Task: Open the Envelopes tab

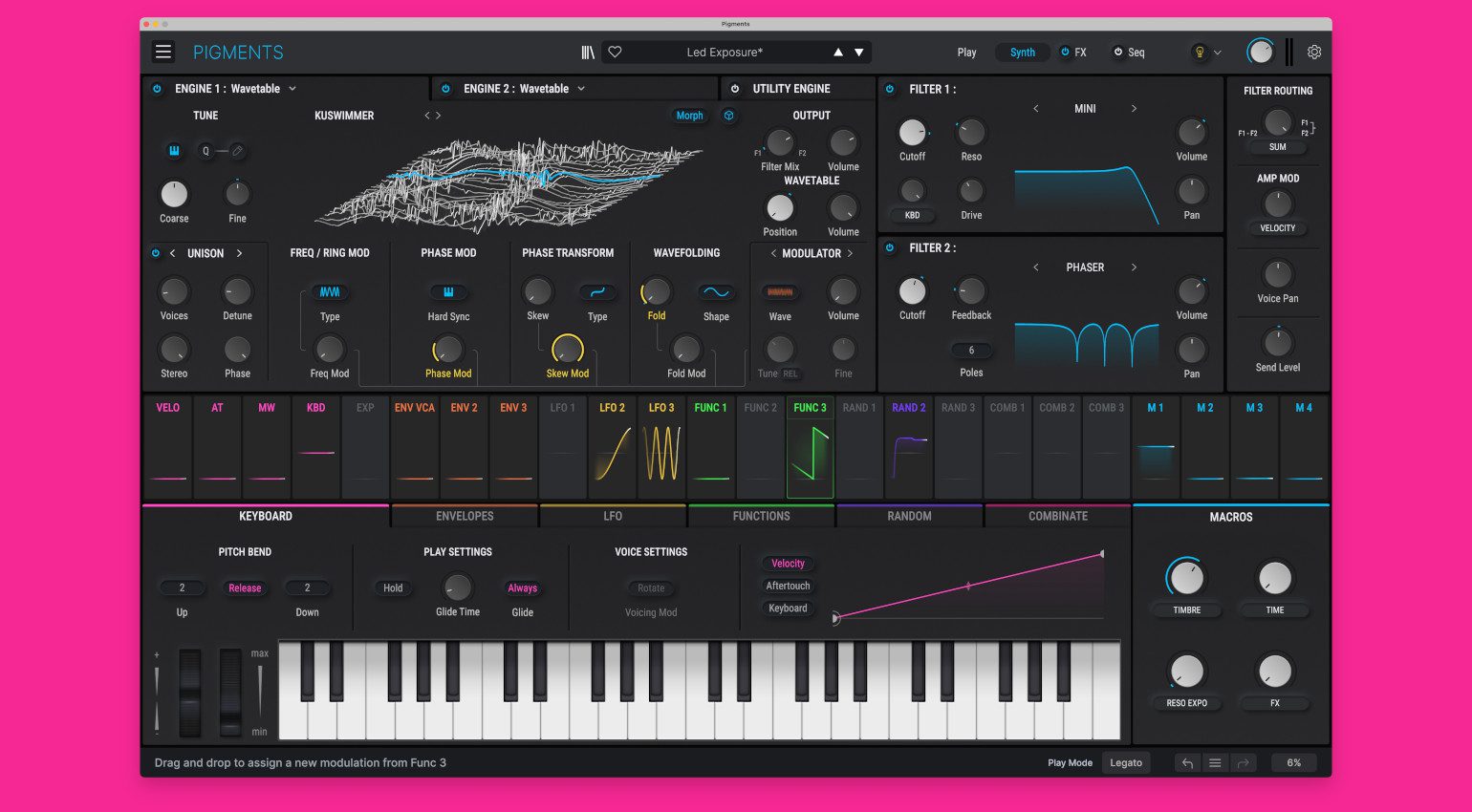Action: point(465,516)
